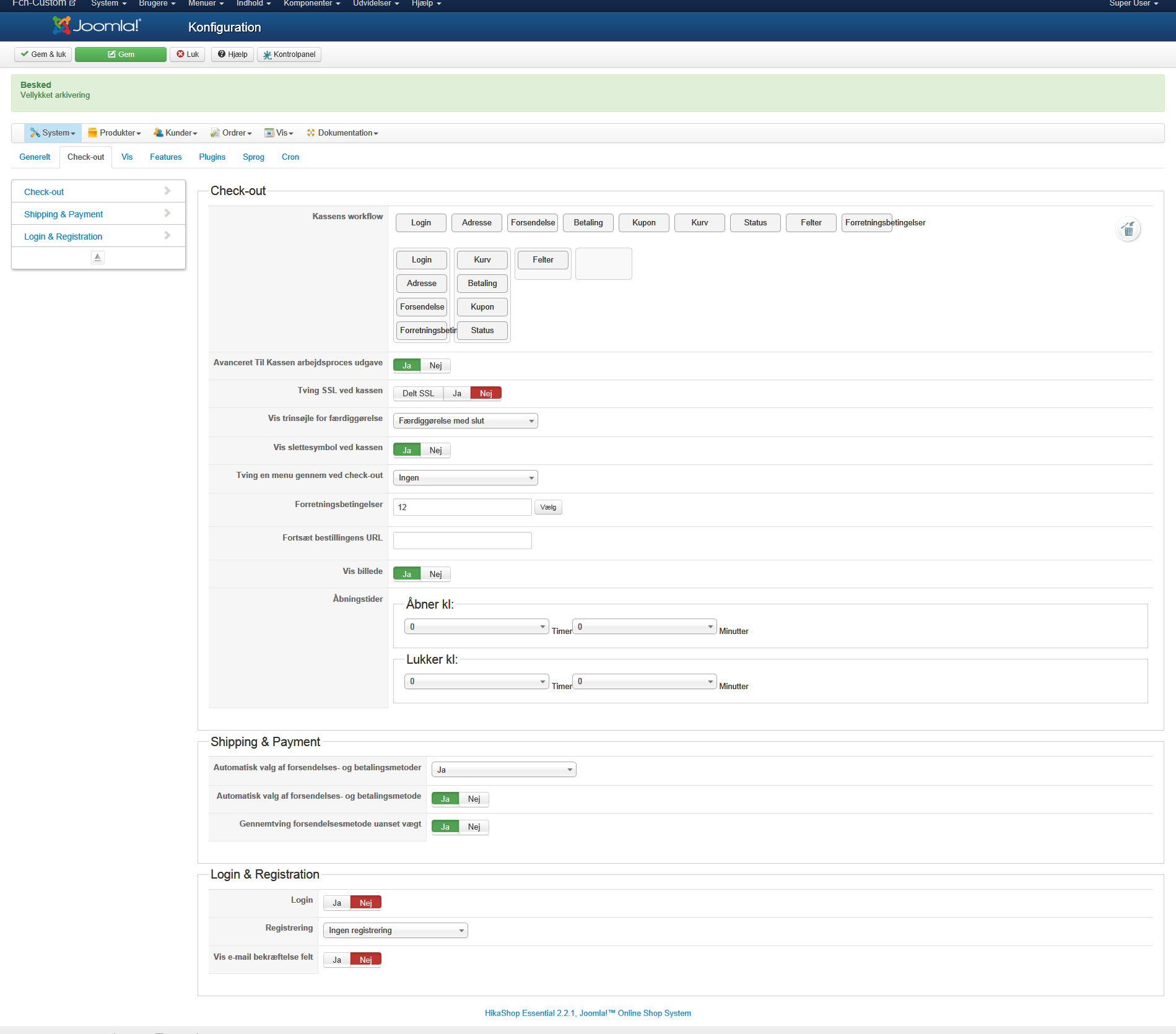Screen dimensions: 1176x1034
Task: Set Tving SSL ved kassen to Ja
Action: coord(457,394)
